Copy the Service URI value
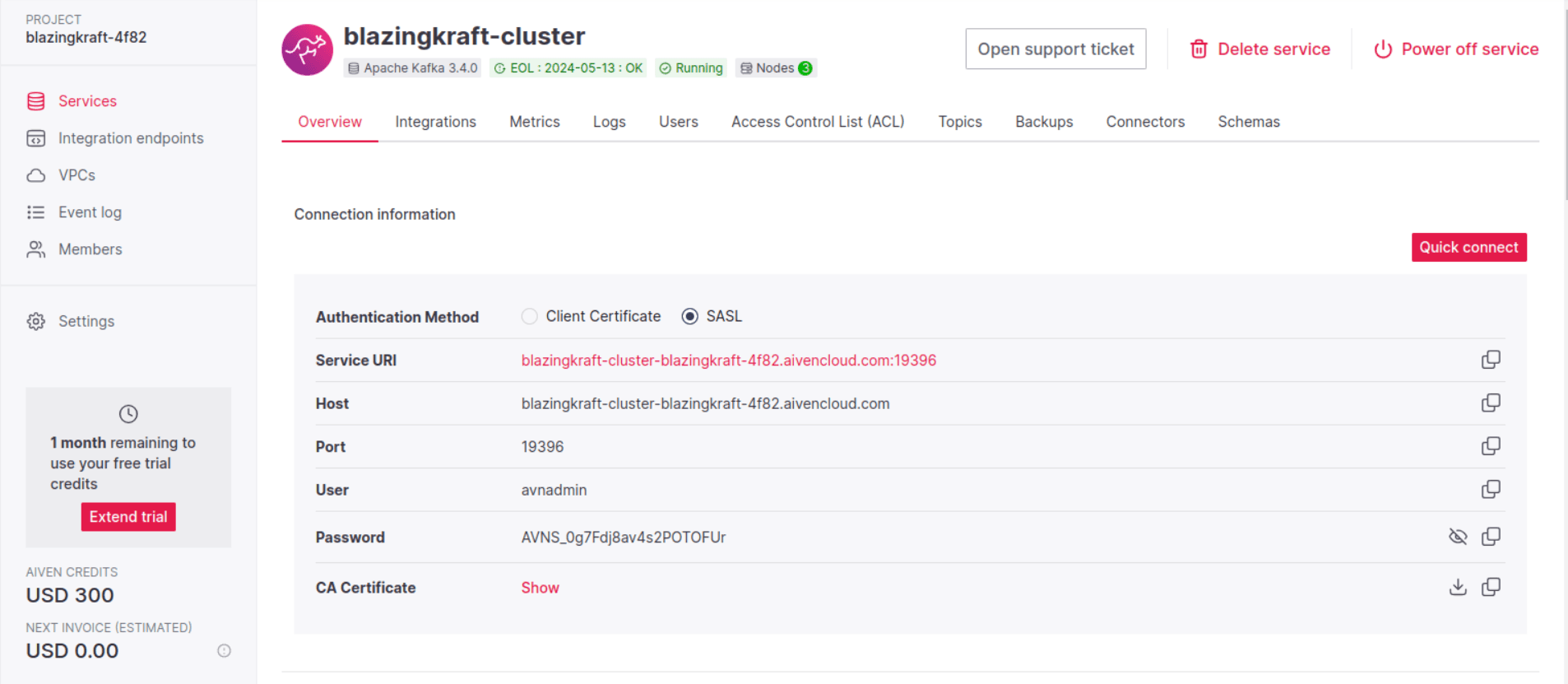Viewport: 1568px width, 684px height. (1491, 360)
